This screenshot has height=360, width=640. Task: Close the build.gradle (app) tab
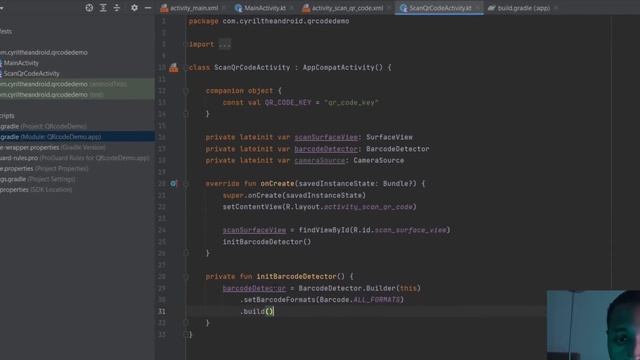(x=556, y=8)
